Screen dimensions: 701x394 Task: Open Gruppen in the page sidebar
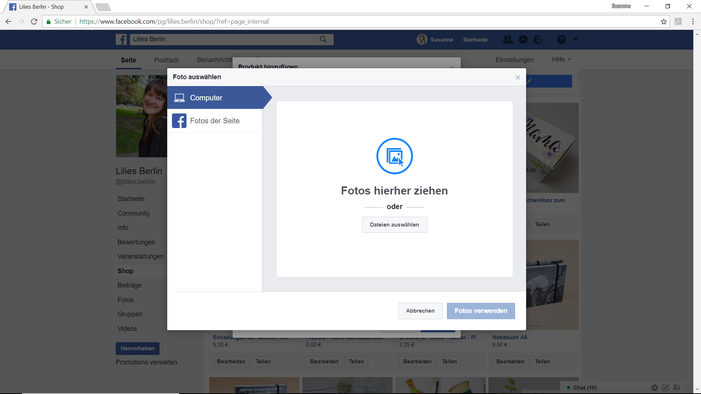(130, 314)
